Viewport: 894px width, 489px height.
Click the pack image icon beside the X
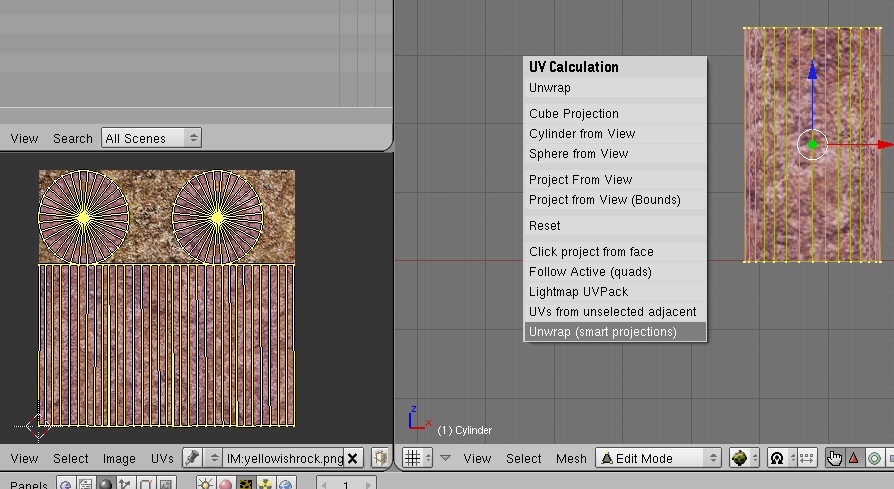pos(380,458)
